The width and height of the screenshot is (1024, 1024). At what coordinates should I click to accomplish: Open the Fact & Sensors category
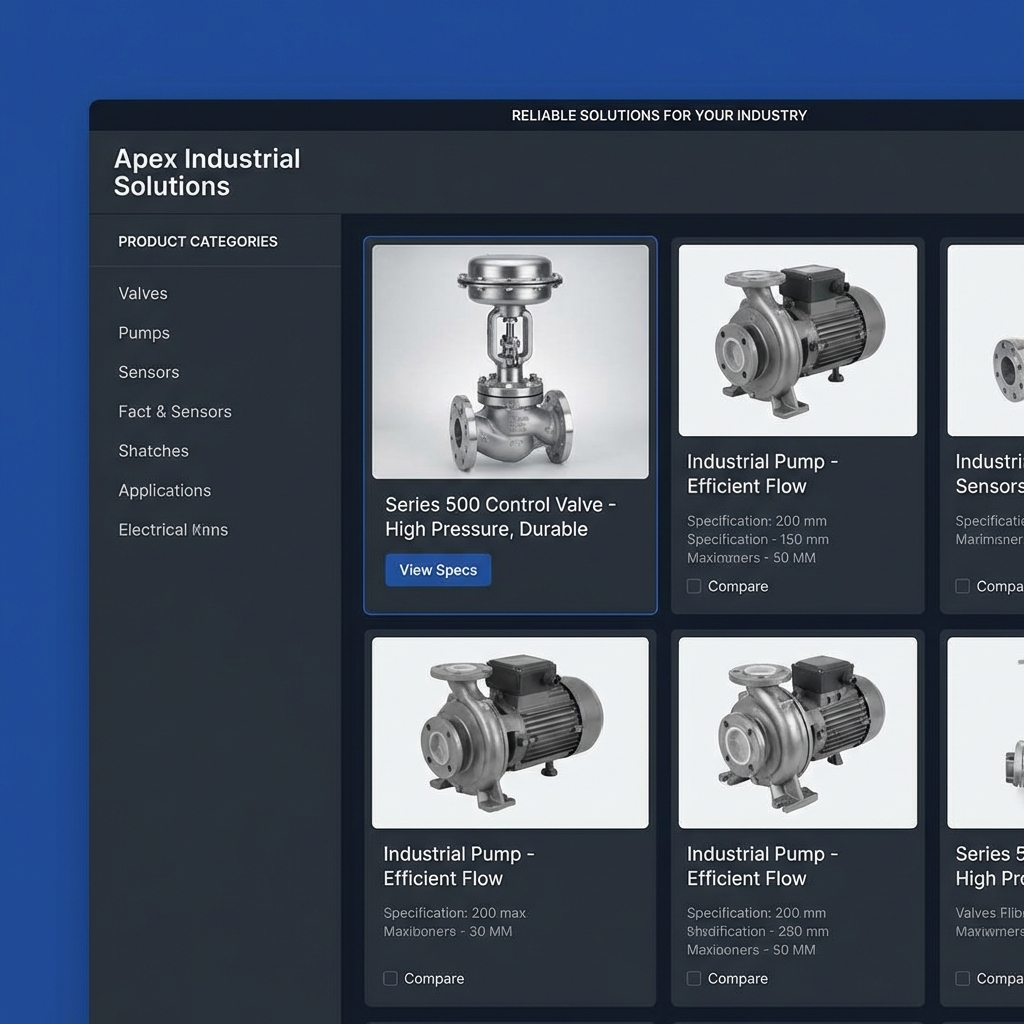click(x=174, y=411)
